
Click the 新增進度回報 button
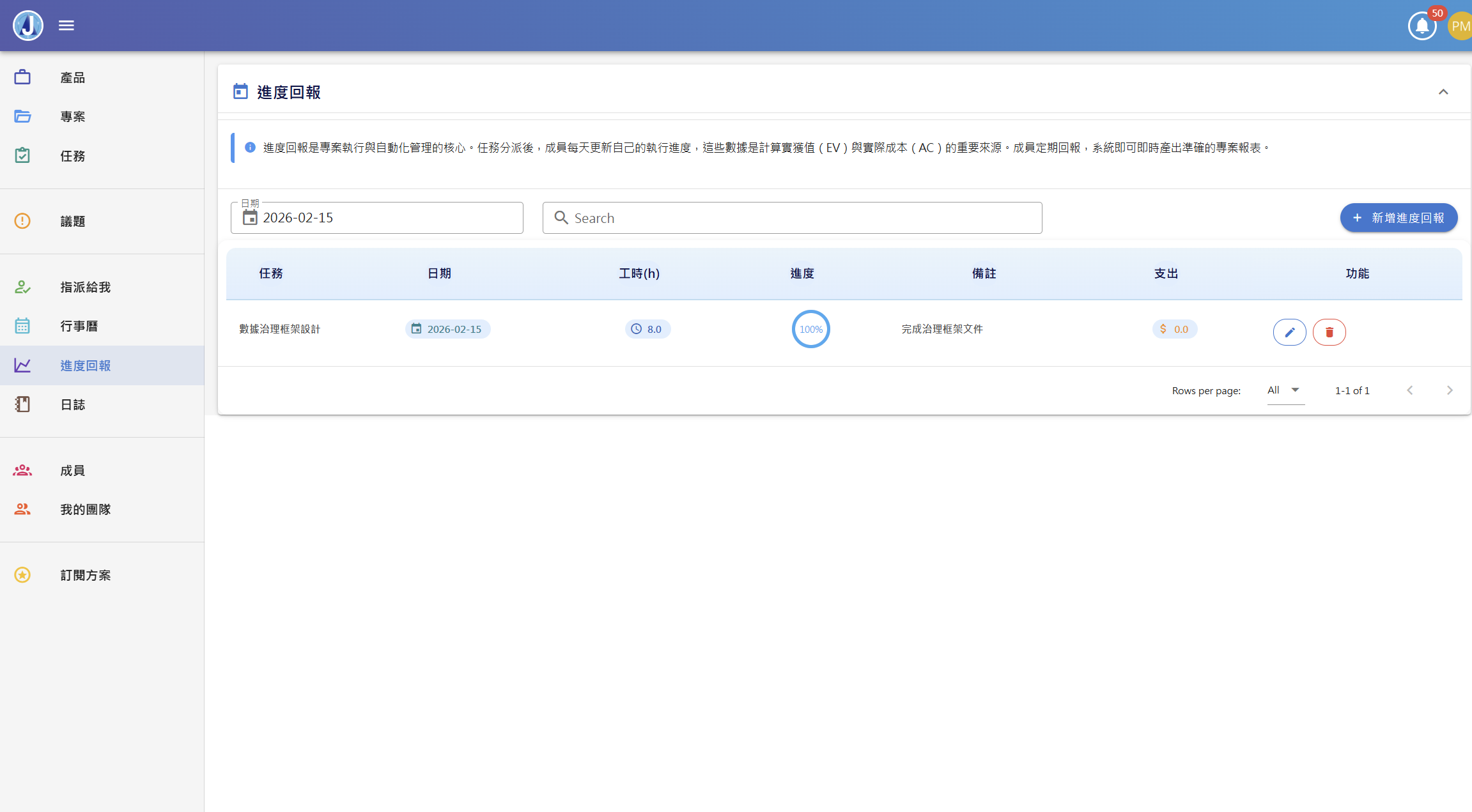tap(1398, 218)
